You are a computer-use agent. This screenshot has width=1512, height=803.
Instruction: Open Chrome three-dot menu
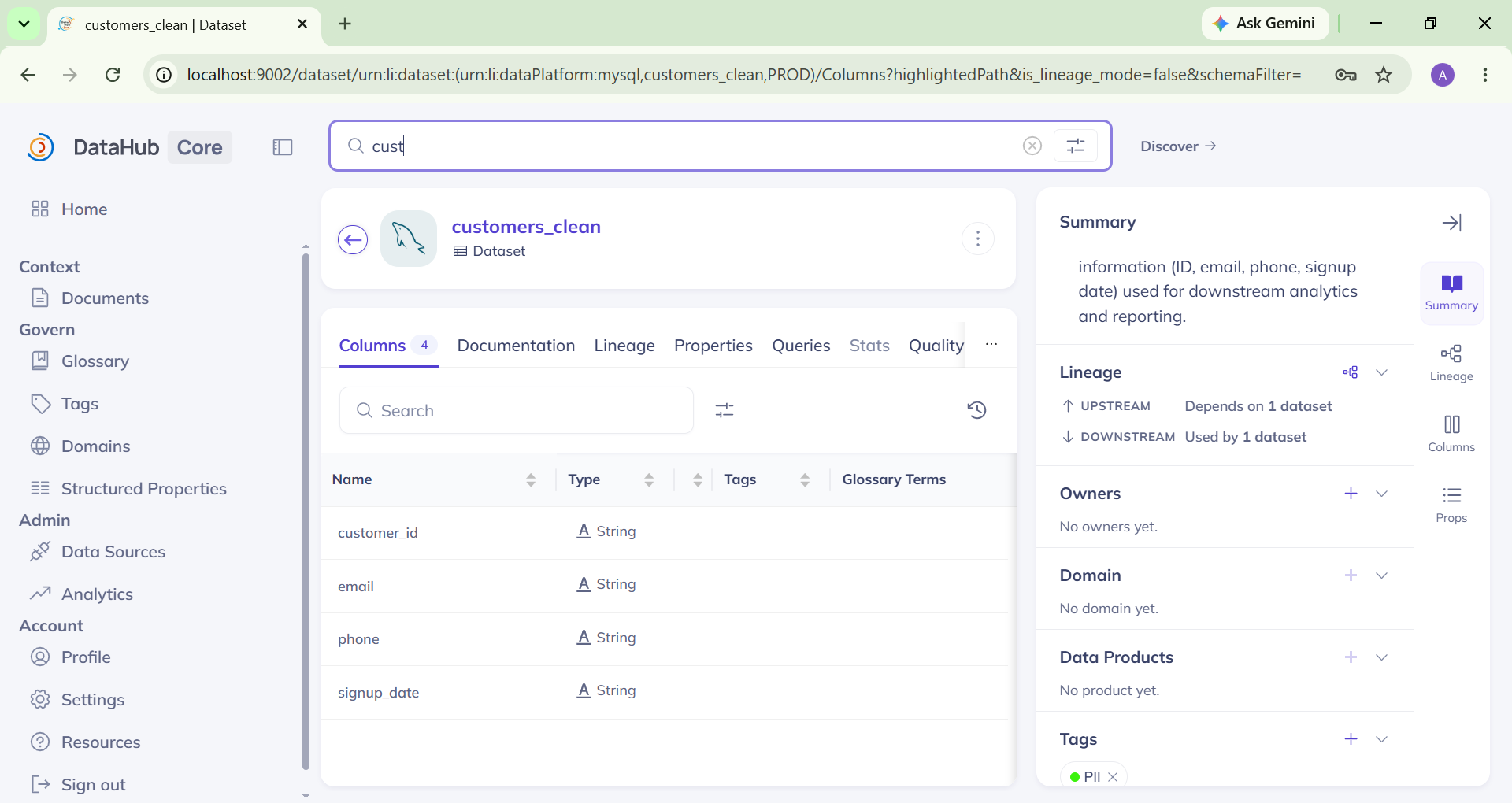pos(1485,75)
